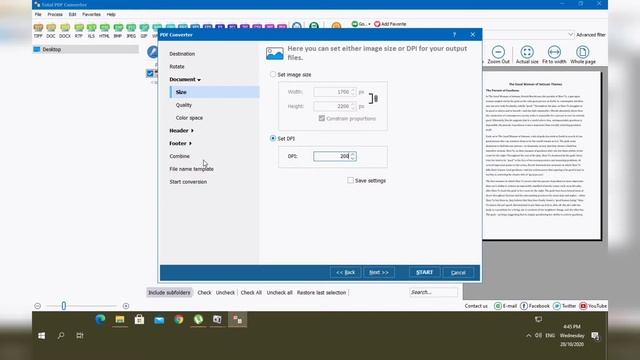Click Add Favorite heart icon
Screen dimensions: 640x360
tap(377, 24)
